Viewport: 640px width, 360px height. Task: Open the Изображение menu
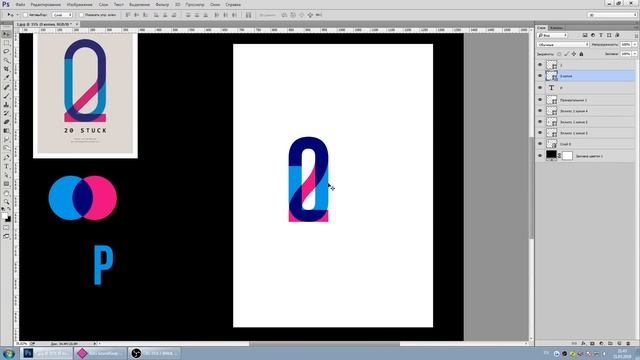[x=80, y=4]
